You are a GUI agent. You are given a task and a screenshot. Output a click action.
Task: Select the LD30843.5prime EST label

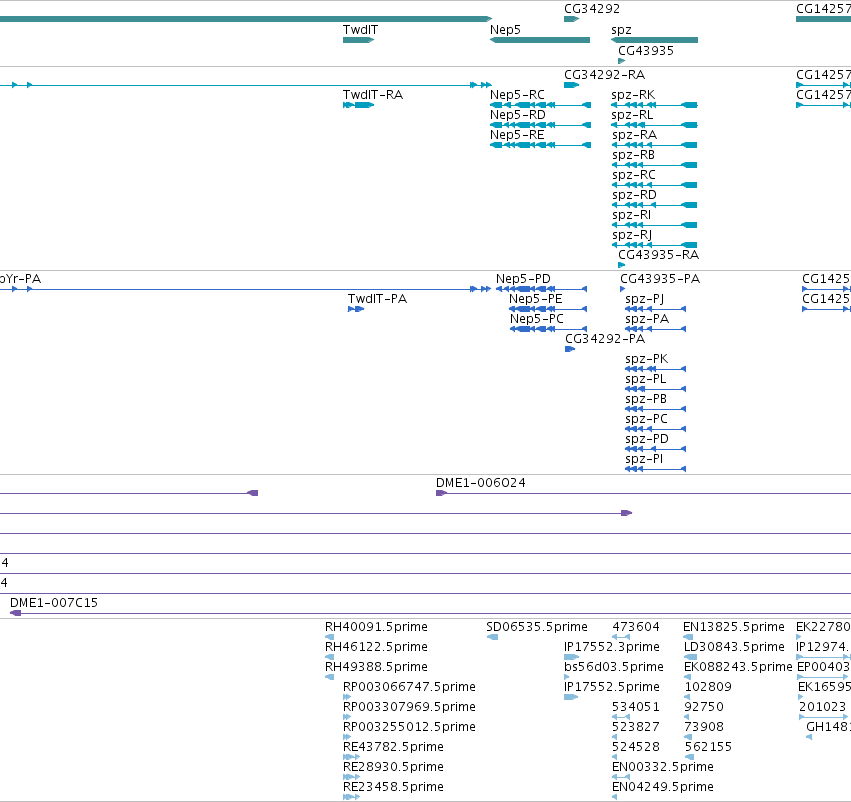tap(734, 647)
